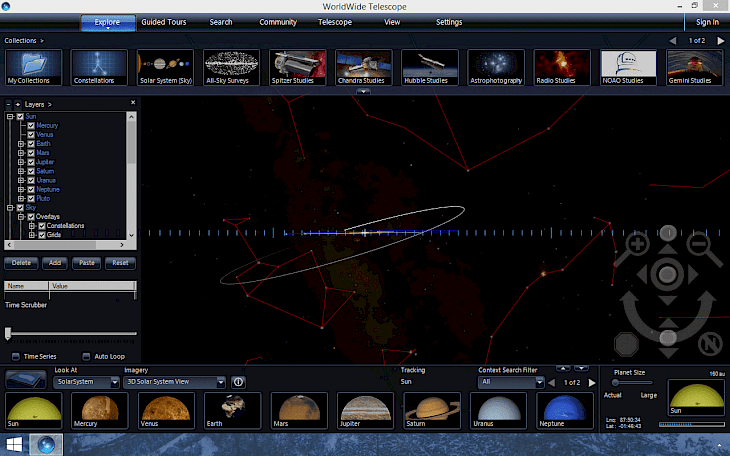Uncheck the Earth layer checkbox
Image resolution: width=730 pixels, height=456 pixels.
[31, 144]
